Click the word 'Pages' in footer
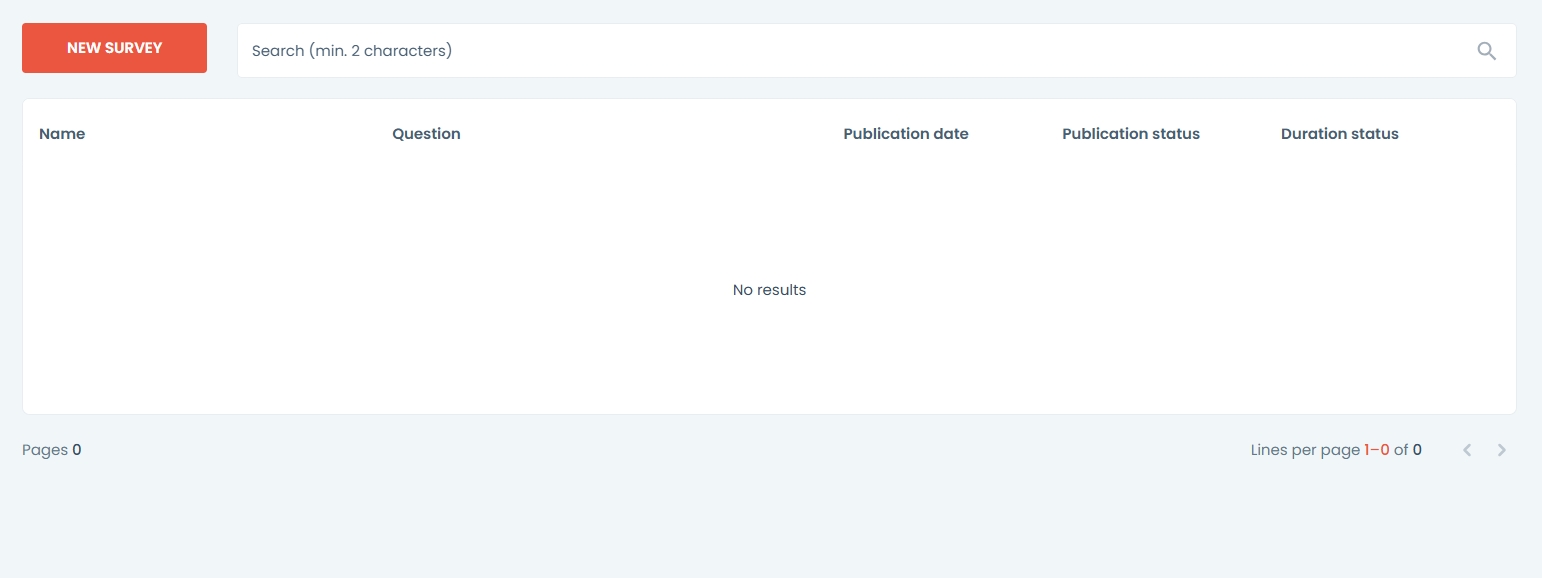 [x=44, y=450]
